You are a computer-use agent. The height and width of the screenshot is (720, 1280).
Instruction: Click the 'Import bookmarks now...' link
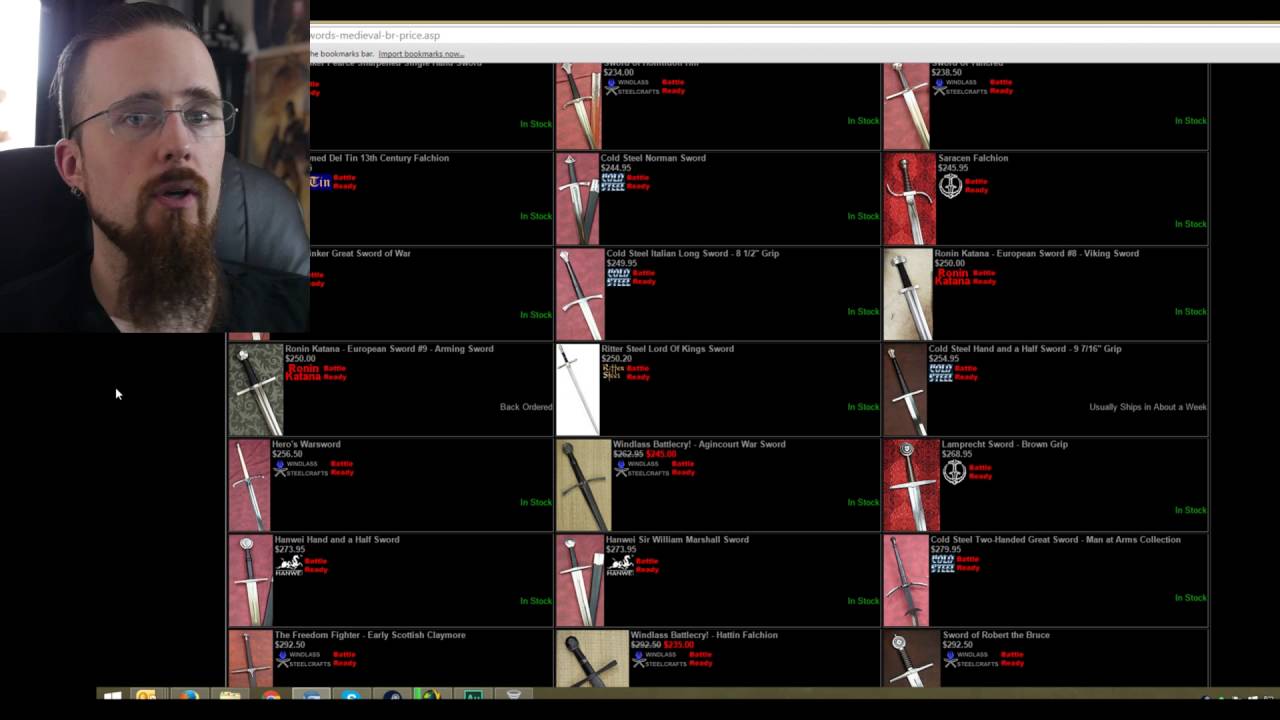[421, 54]
